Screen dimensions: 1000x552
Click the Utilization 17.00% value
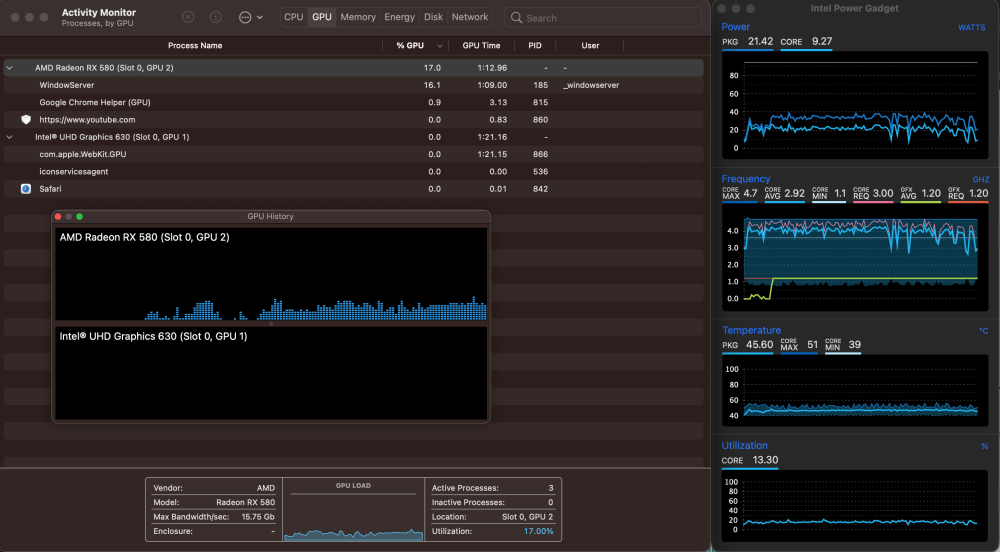click(538, 531)
